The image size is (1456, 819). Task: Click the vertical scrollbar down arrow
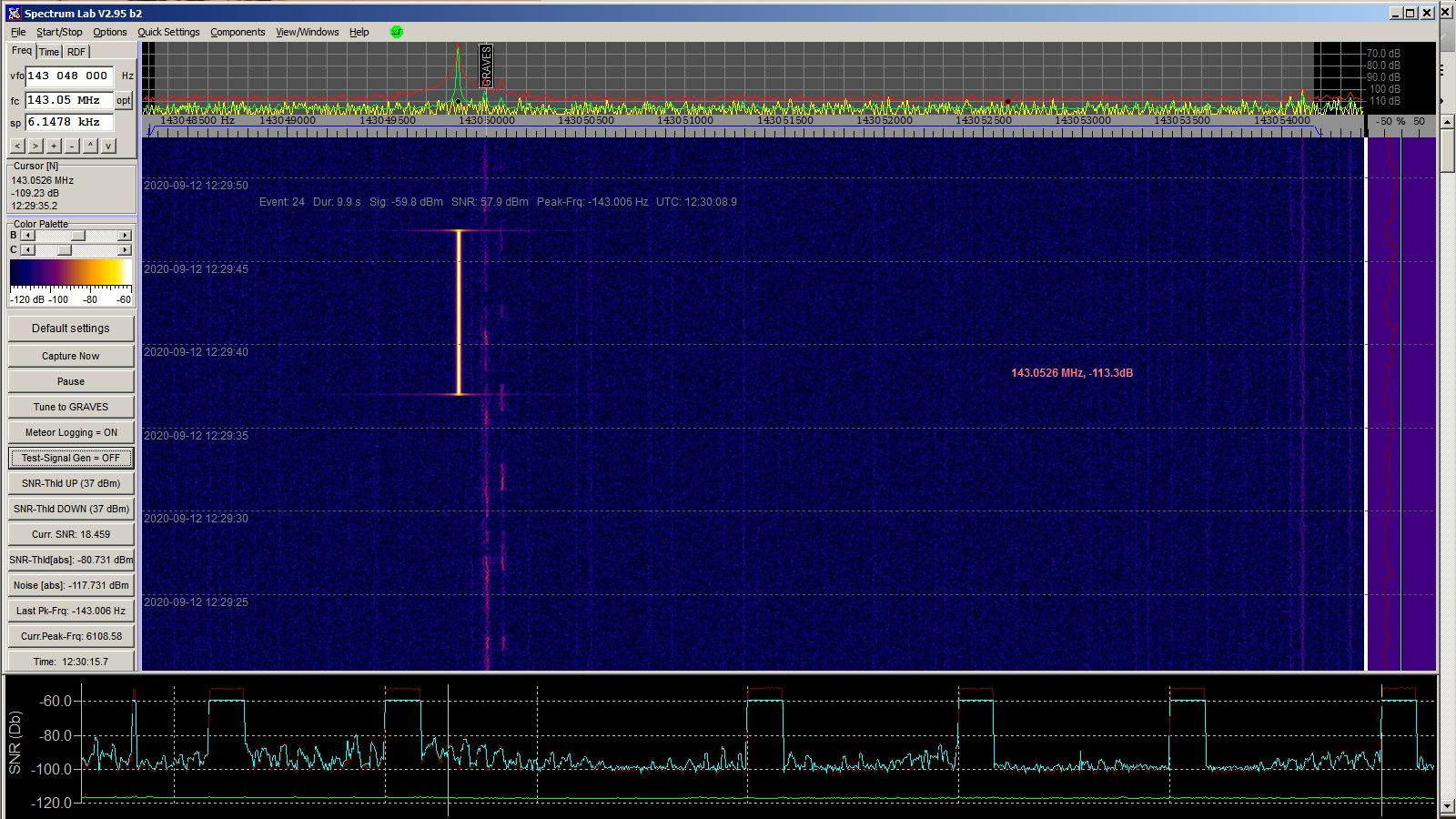pyautogui.click(x=1447, y=806)
